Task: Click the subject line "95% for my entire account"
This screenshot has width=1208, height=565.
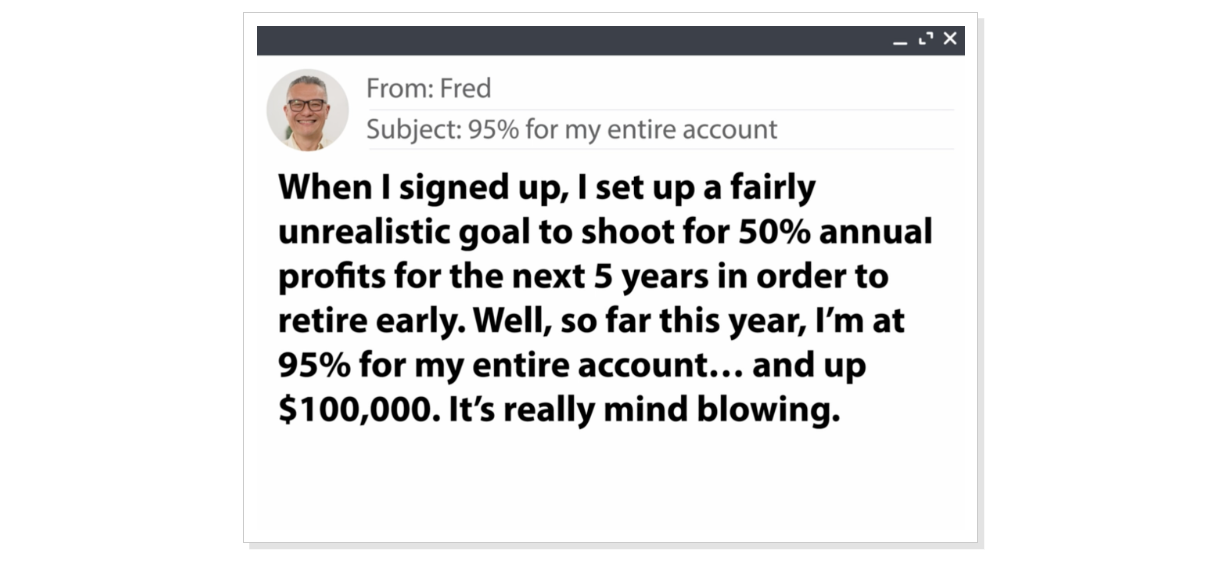Action: [x=622, y=130]
